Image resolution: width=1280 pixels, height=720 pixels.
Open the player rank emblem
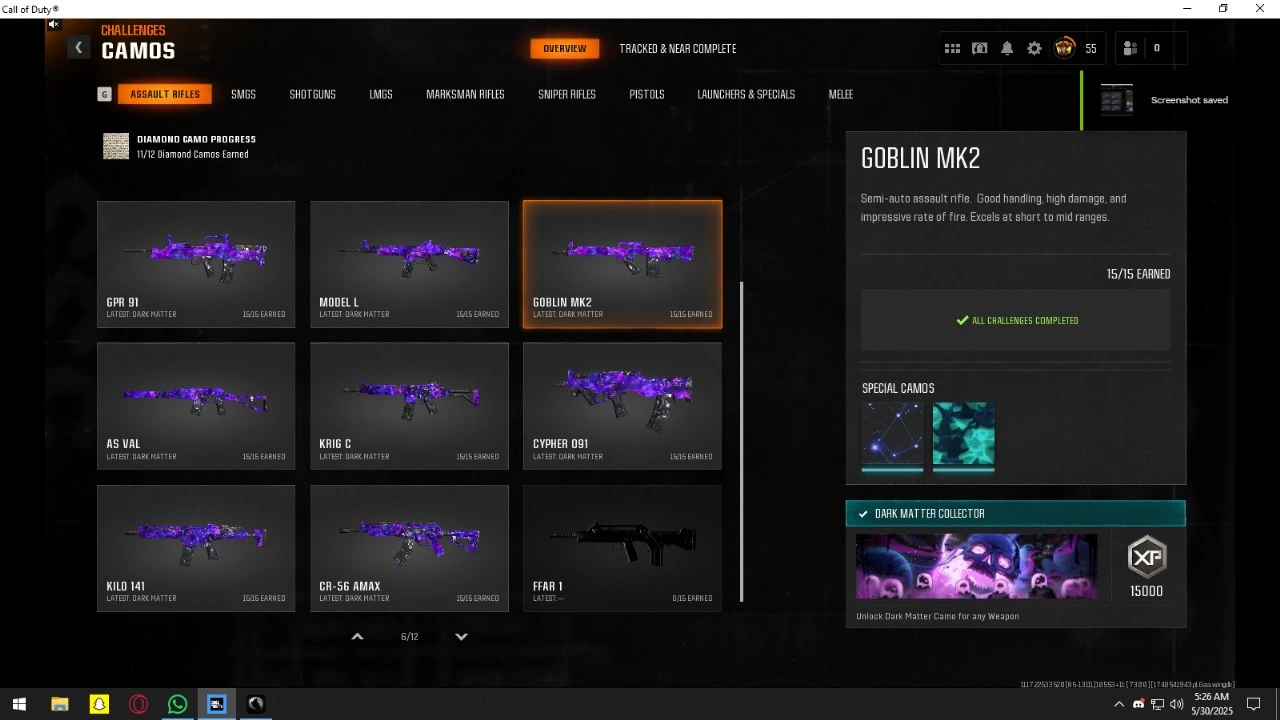pyautogui.click(x=1064, y=48)
